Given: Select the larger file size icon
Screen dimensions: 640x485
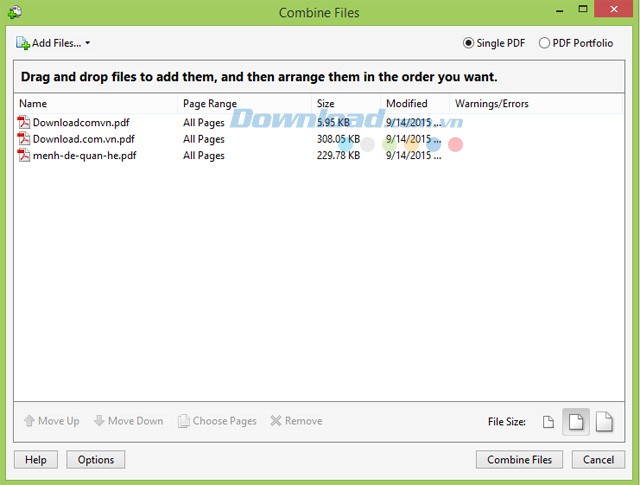Looking at the screenshot, I should tap(604, 422).
